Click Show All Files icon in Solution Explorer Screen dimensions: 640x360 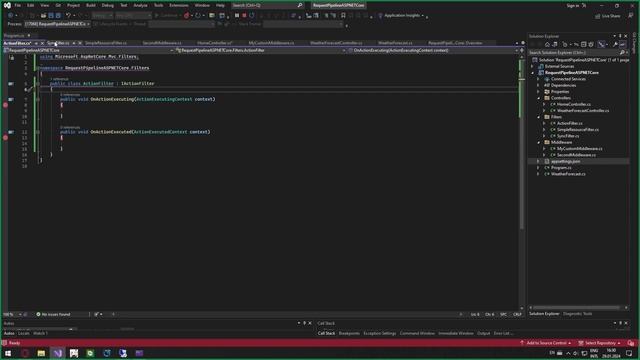click(x=591, y=44)
